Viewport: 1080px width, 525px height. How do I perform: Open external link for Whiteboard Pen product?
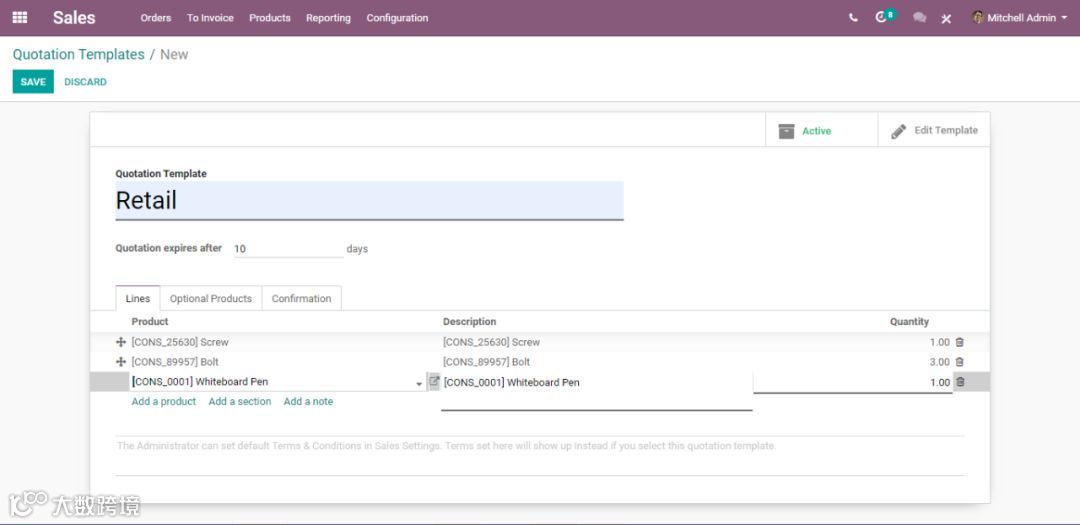pyautogui.click(x=434, y=381)
